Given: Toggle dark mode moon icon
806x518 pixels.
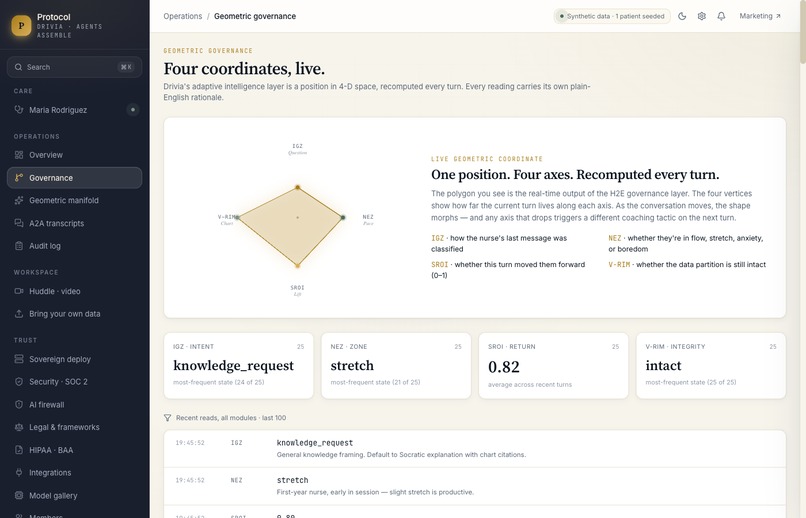Looking at the screenshot, I should coord(682,16).
